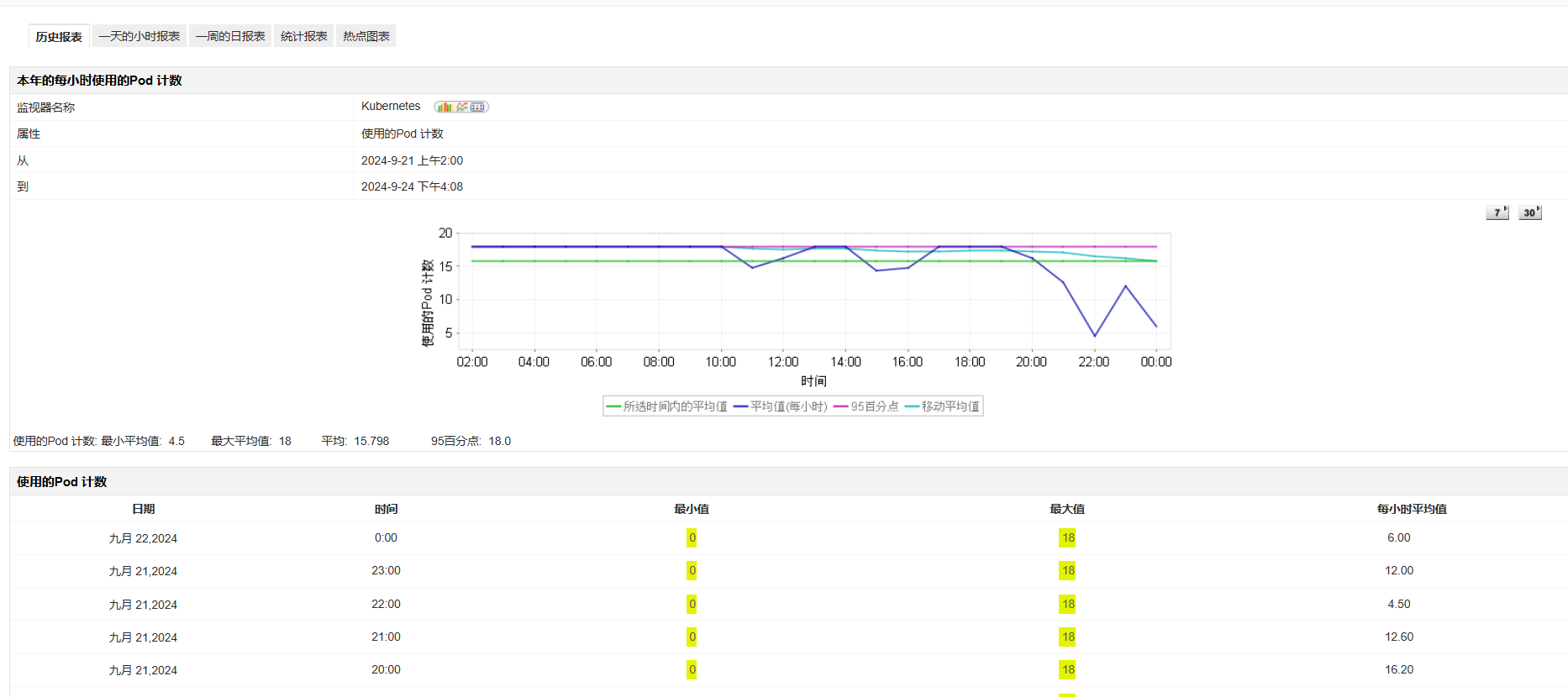Switch to the 统计报表 tab
Viewport: 1568px width, 697px height.
[x=304, y=36]
